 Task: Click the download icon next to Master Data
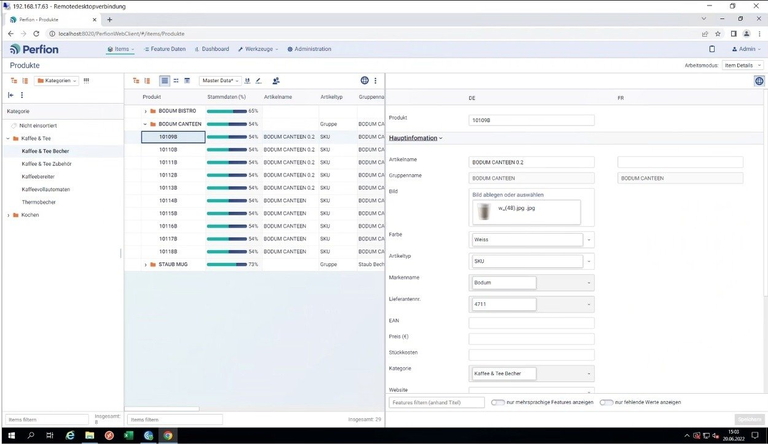click(x=247, y=81)
